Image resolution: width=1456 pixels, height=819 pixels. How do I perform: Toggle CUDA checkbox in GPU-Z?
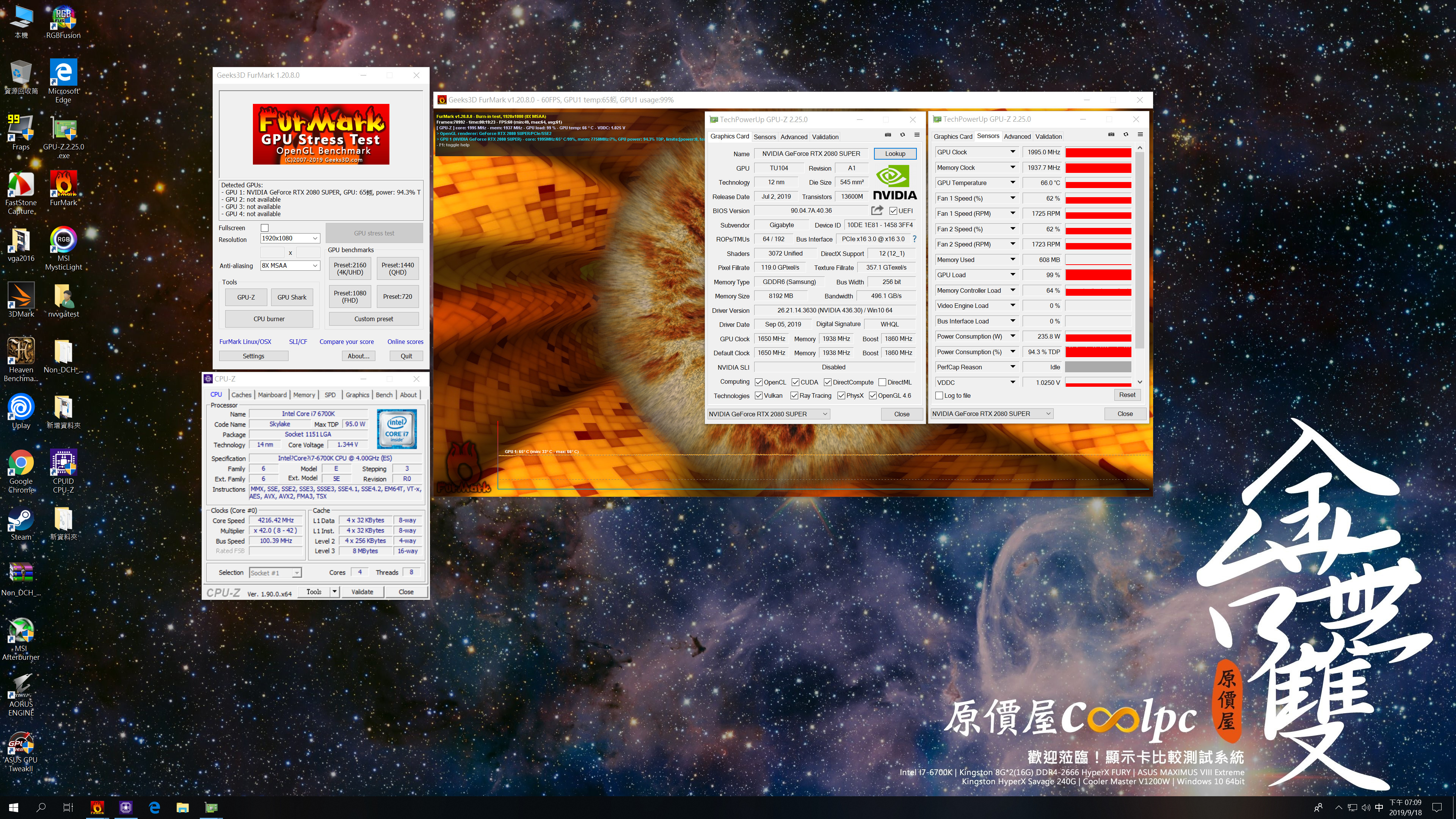point(795,382)
